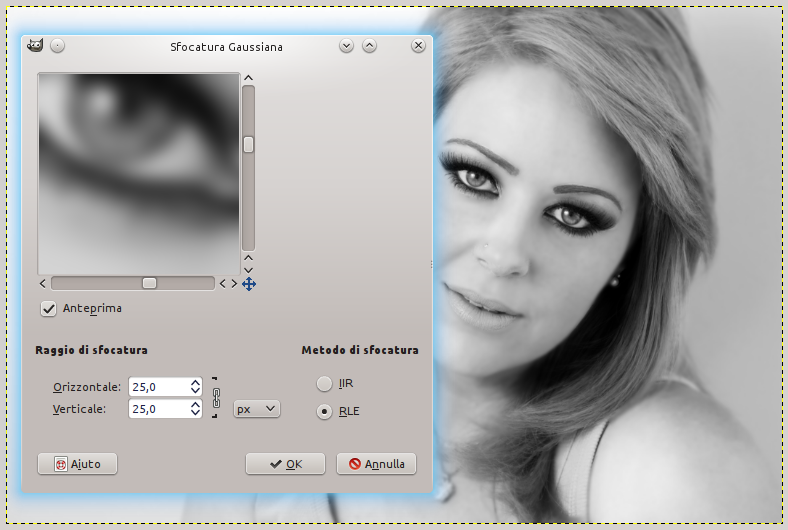Click the Metodo di sfocatura heading
The image size is (788, 530).
coord(360,350)
